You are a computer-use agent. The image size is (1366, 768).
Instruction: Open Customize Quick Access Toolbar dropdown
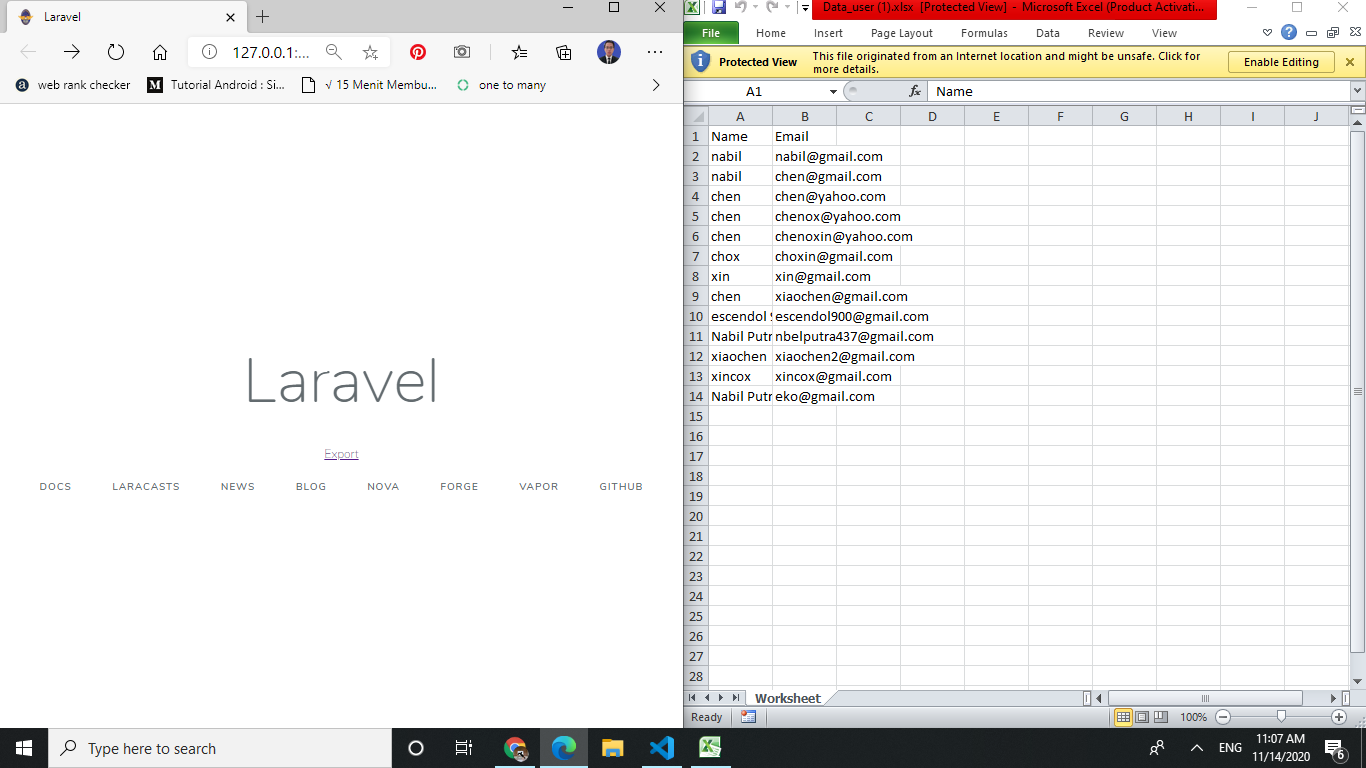(806, 8)
